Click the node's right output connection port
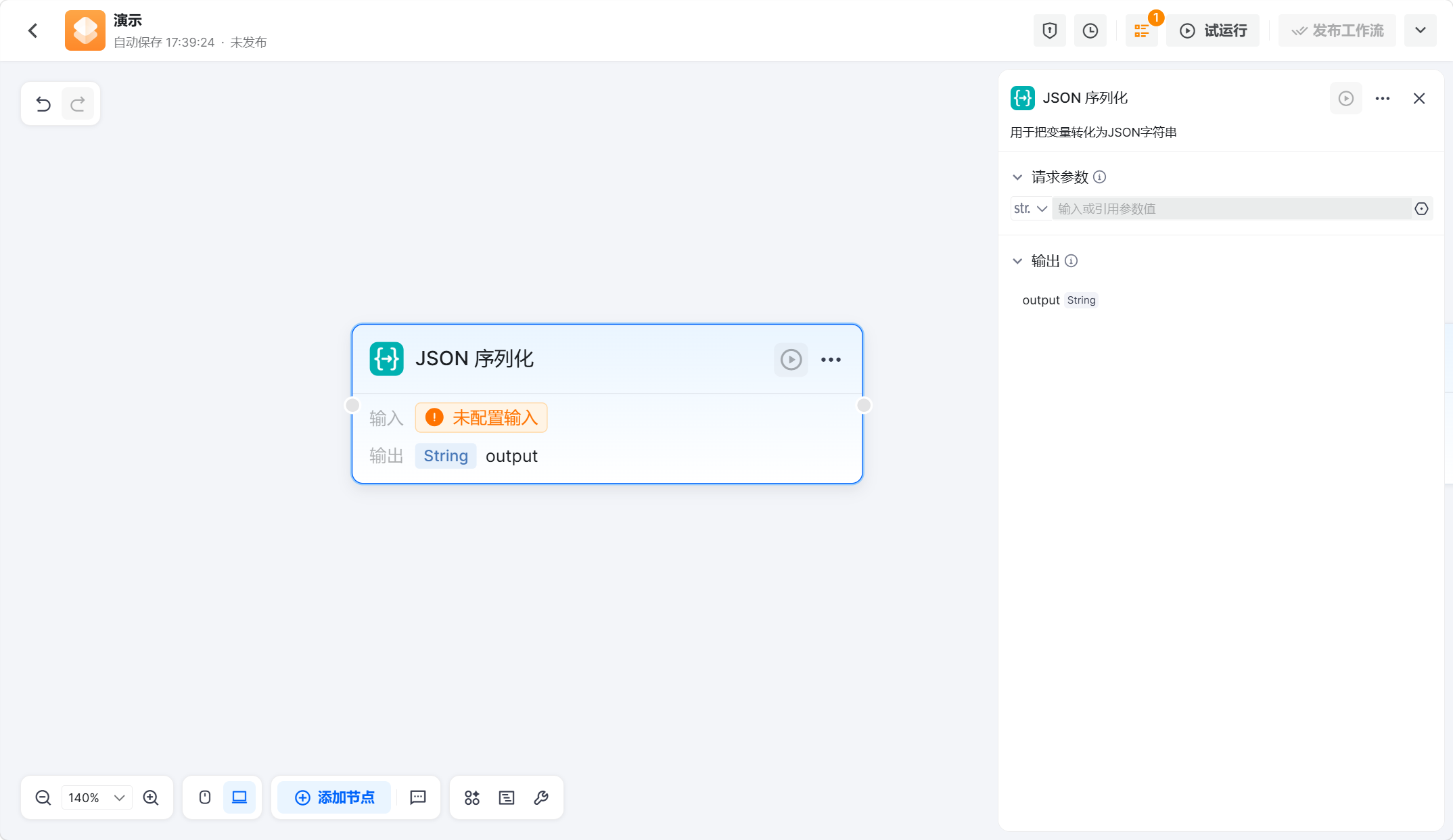The image size is (1453, 840). pos(864,405)
